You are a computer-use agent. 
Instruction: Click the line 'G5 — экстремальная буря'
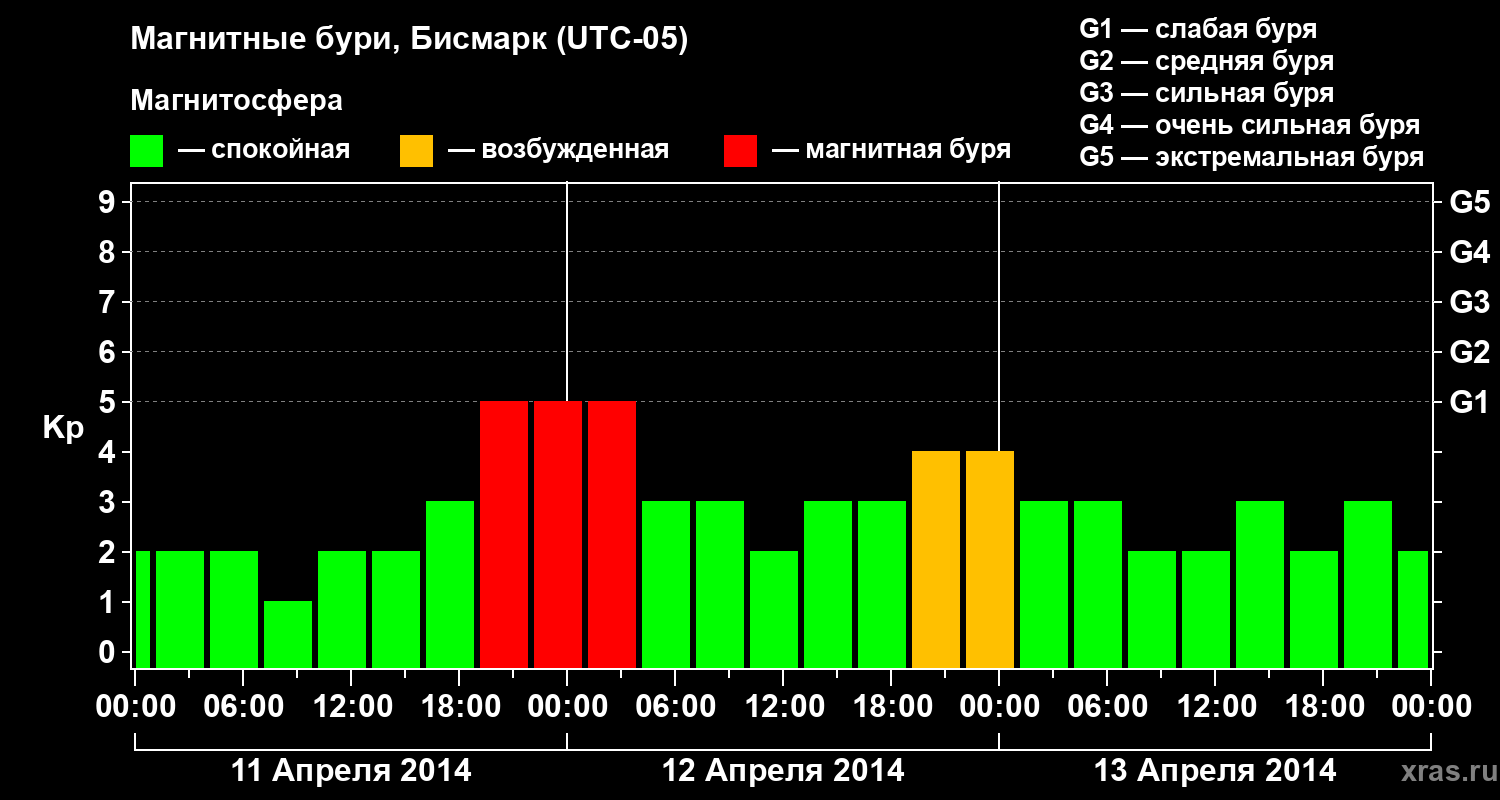tap(1252, 158)
